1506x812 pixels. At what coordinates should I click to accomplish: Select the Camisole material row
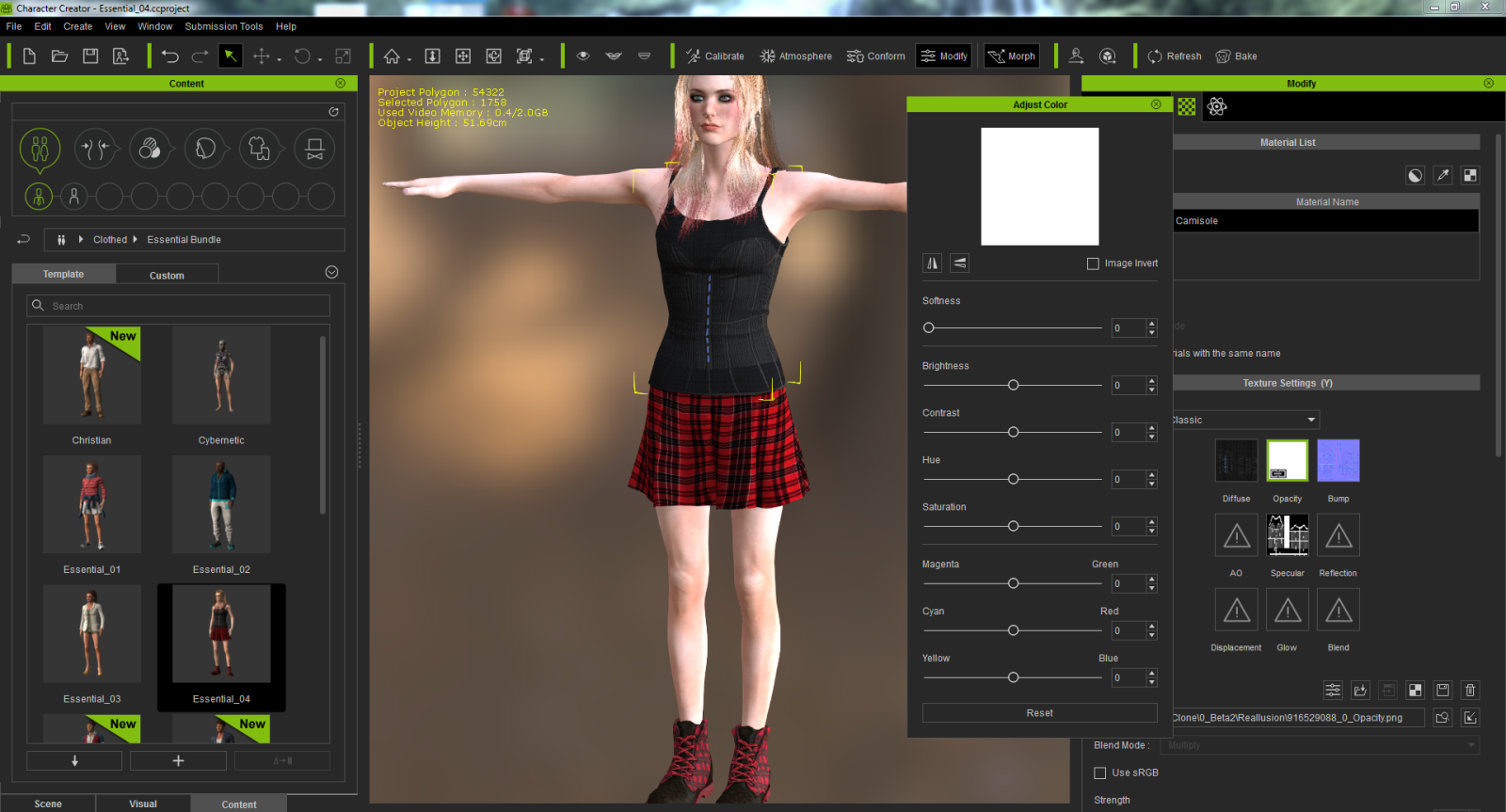(1326, 221)
